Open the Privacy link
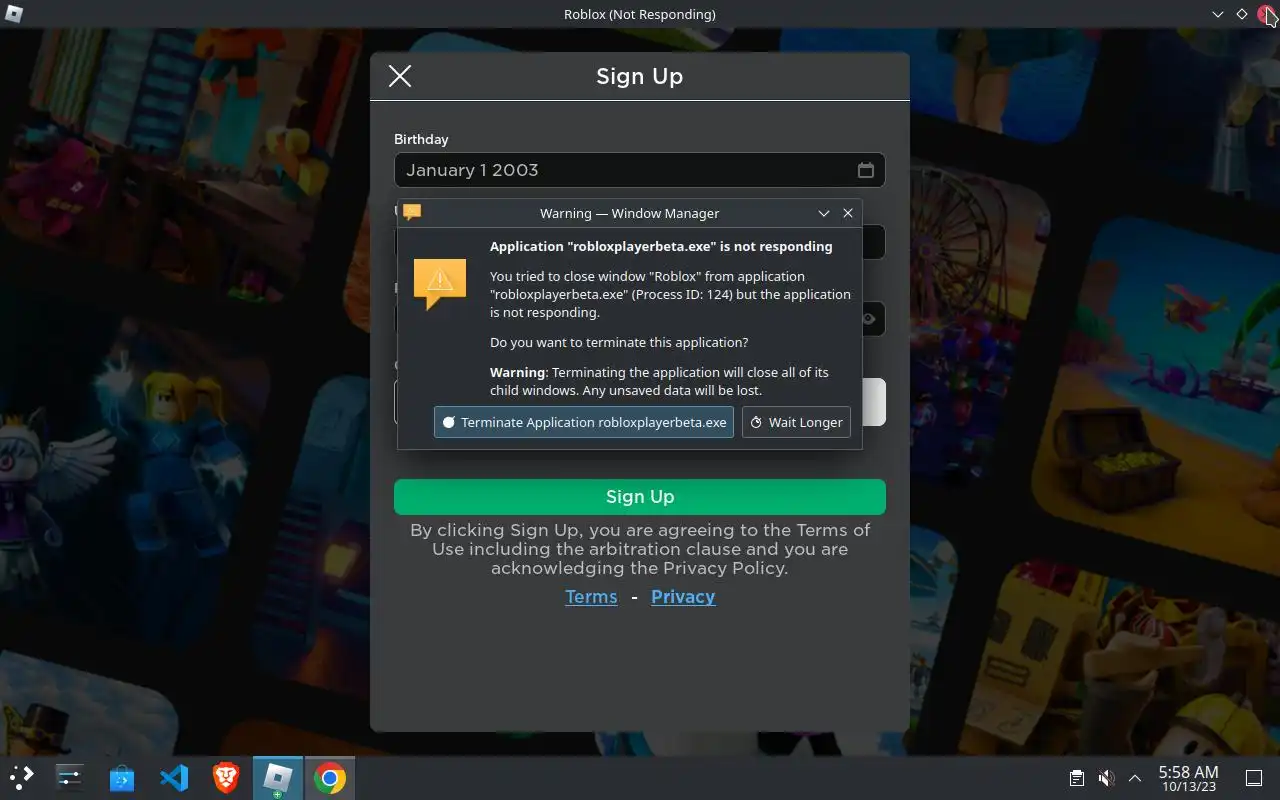This screenshot has height=800, width=1280. pos(683,597)
